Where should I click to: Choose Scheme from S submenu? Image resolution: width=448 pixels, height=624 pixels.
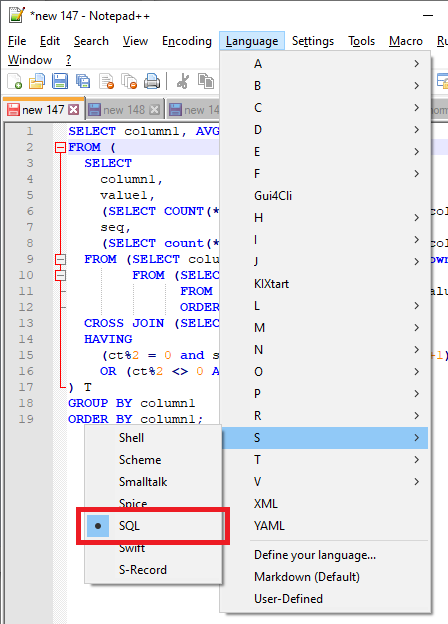153,460
